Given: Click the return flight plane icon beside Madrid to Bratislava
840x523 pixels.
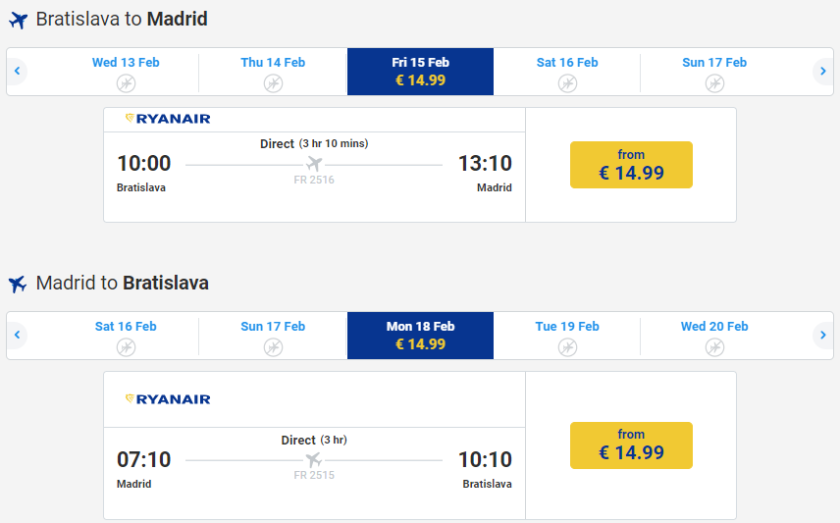Looking at the screenshot, I should pos(18,284).
